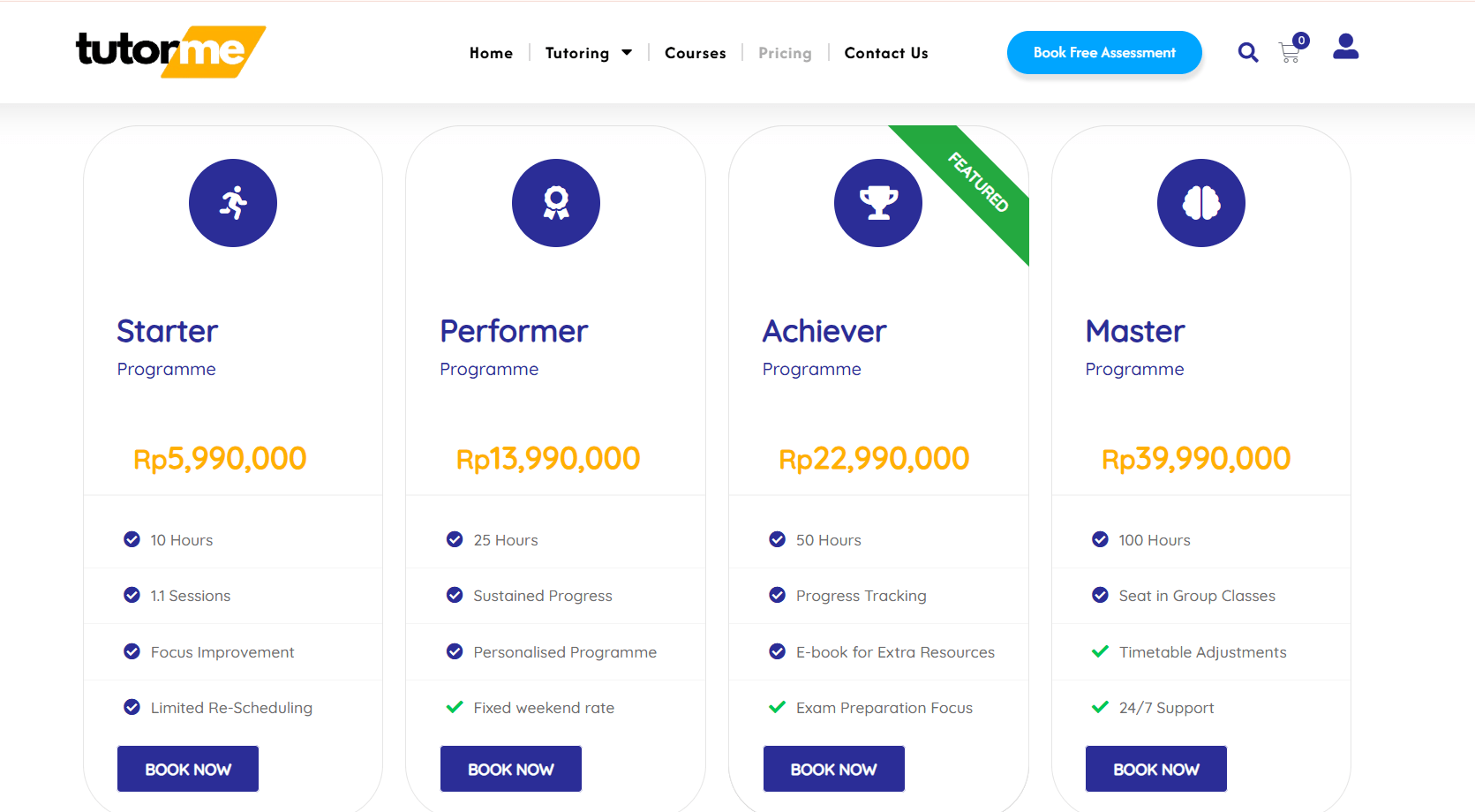The width and height of the screenshot is (1475, 812).
Task: Click the checkmark beside 10 Hours
Action: pyautogui.click(x=132, y=539)
